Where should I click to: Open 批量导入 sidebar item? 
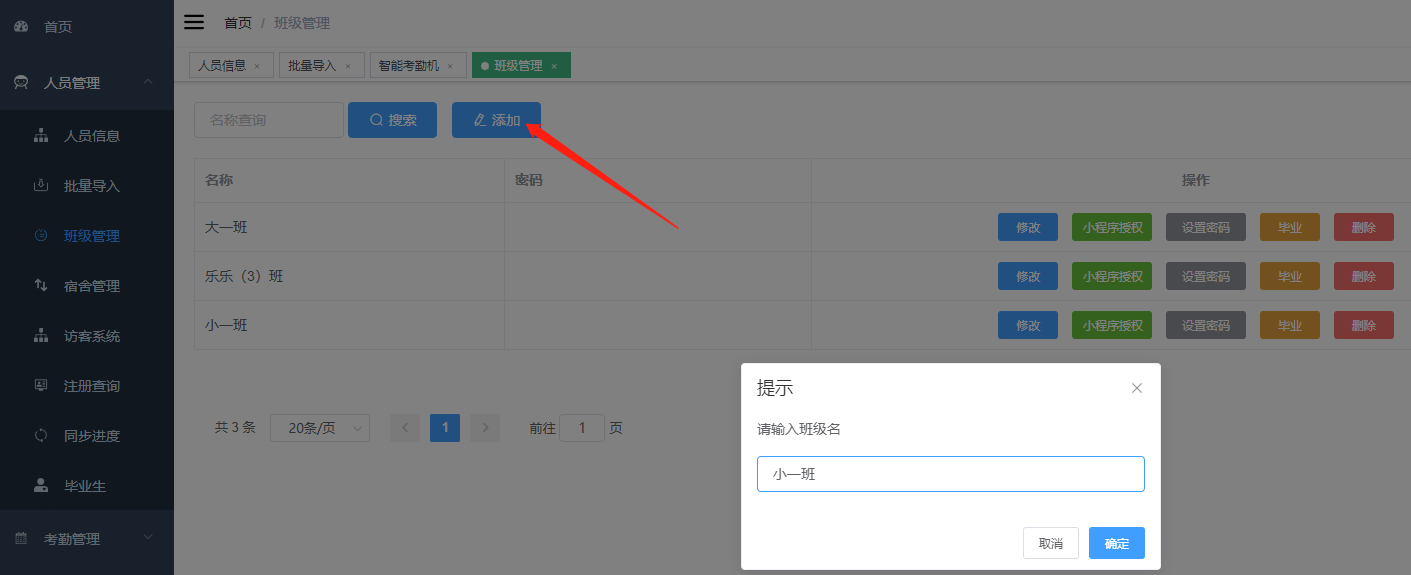pyautogui.click(x=87, y=186)
